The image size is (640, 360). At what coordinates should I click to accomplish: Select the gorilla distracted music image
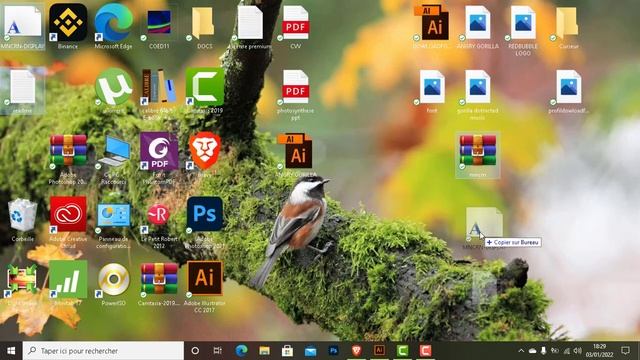(x=478, y=94)
